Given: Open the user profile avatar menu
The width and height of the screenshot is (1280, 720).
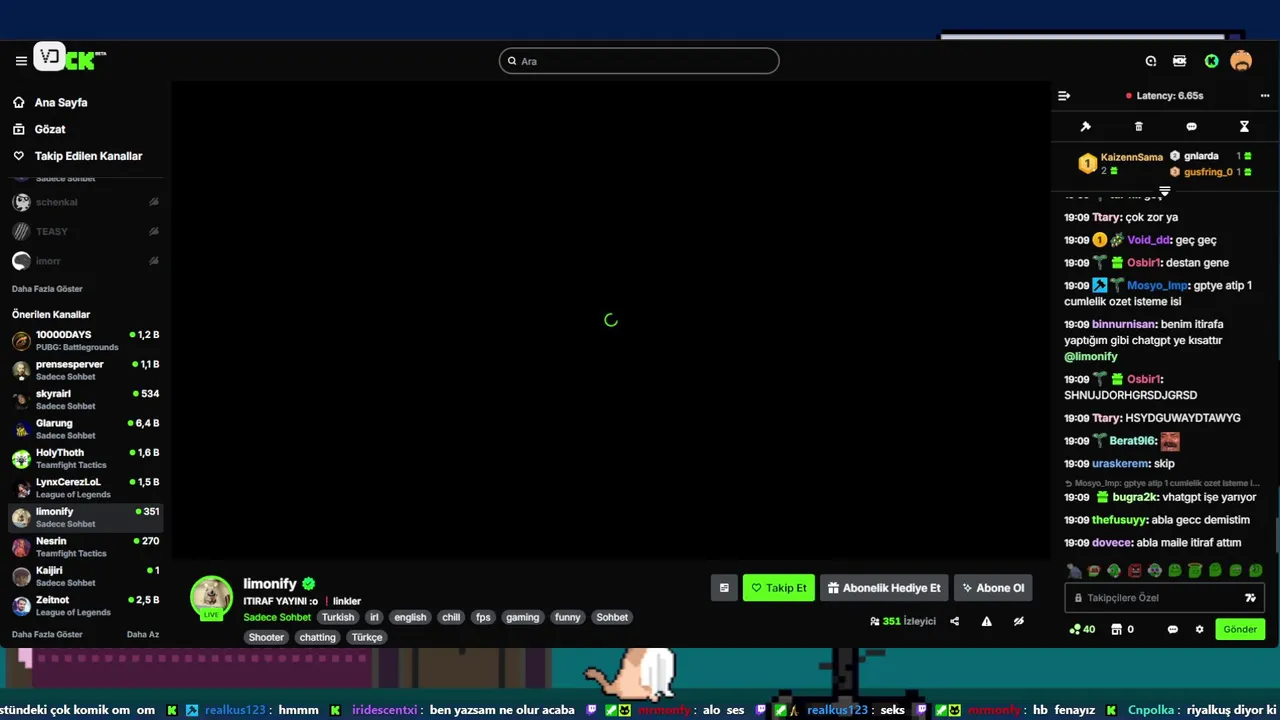Looking at the screenshot, I should click(x=1241, y=61).
